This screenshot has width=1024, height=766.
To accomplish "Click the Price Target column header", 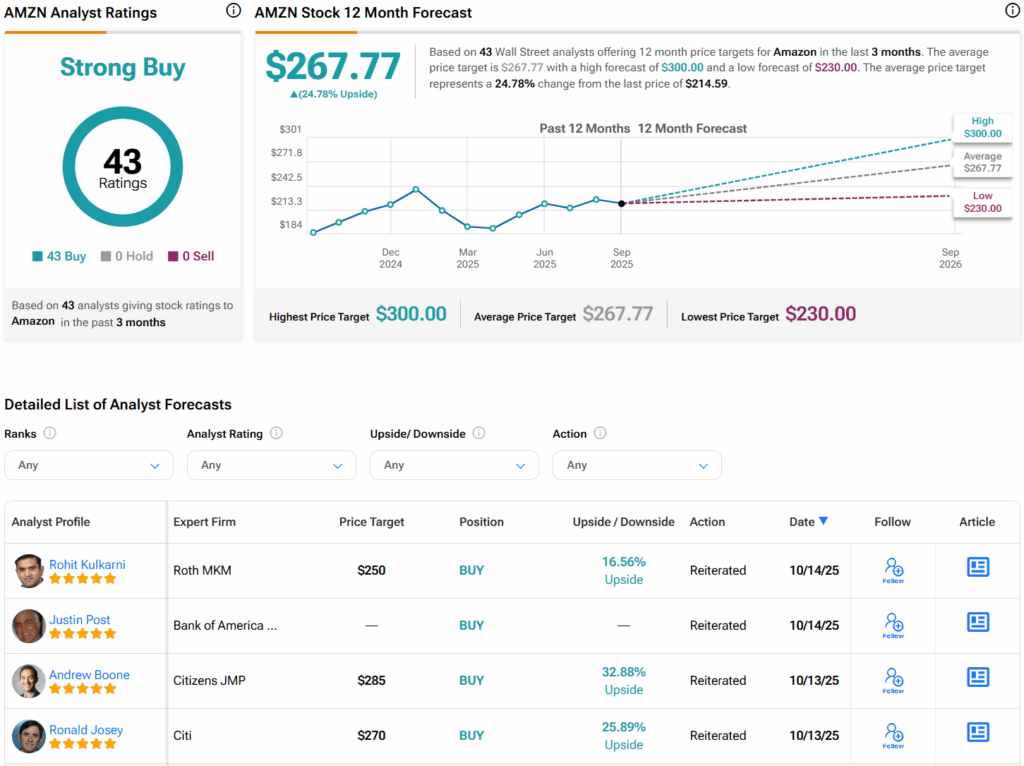I will (371, 522).
